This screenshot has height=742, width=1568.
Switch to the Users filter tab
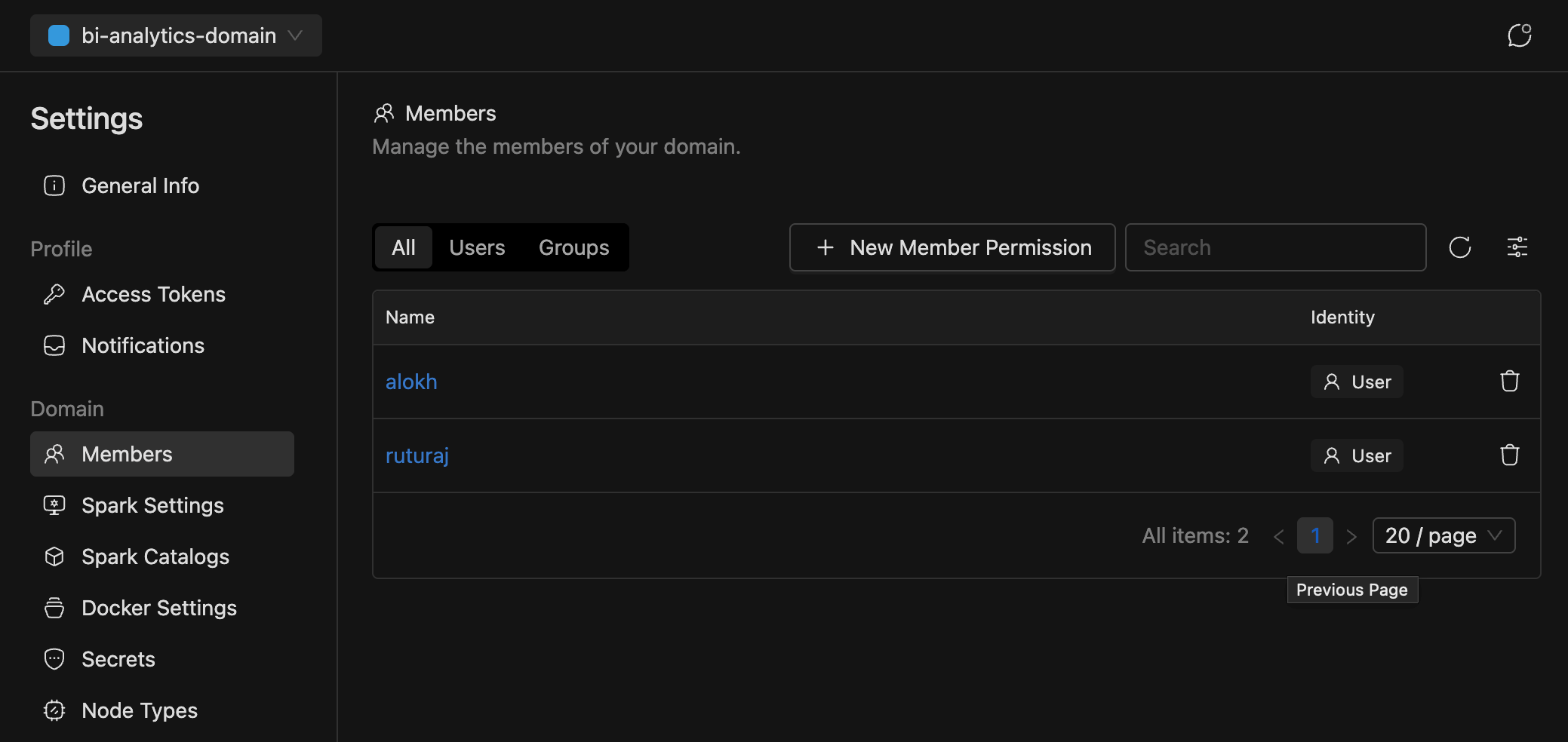pyautogui.click(x=477, y=247)
